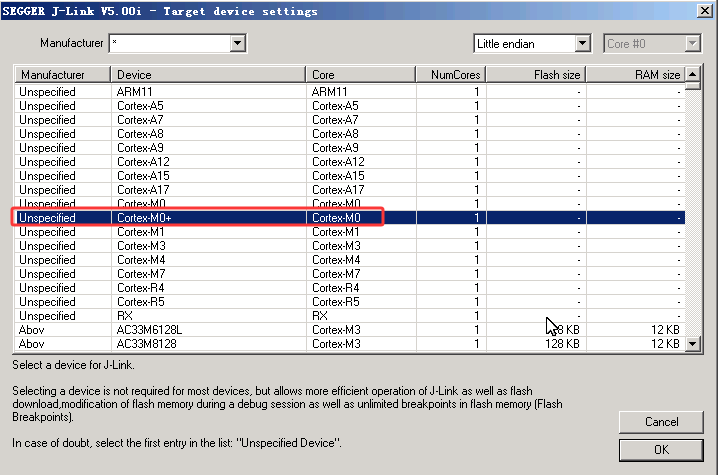The image size is (718, 475).
Task: Open the Core #0 dropdown
Action: (x=692, y=44)
